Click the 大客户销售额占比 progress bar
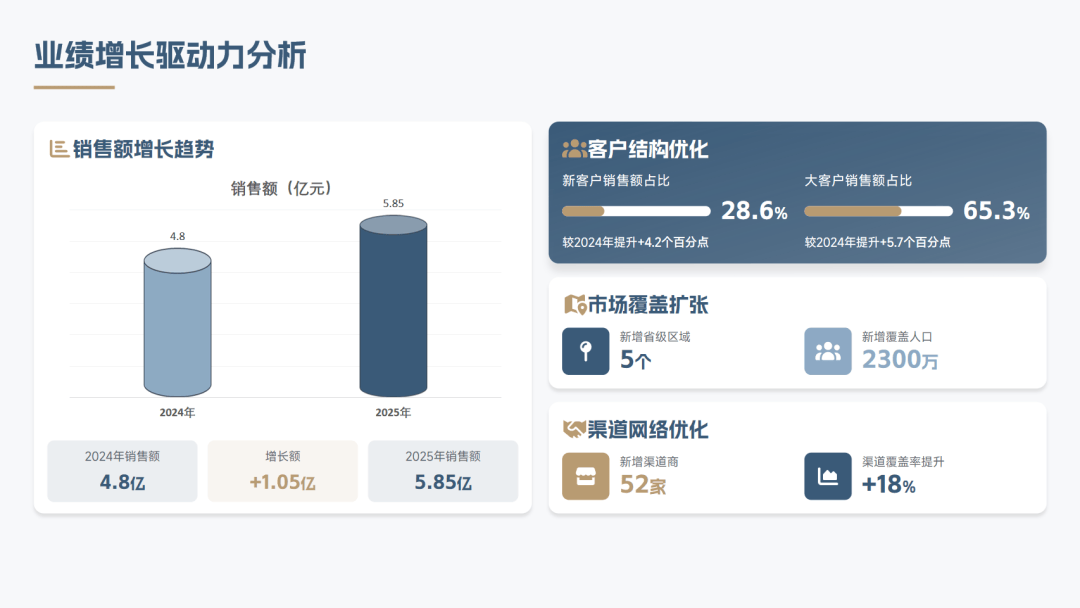This screenshot has width=1080, height=608. pos(878,211)
